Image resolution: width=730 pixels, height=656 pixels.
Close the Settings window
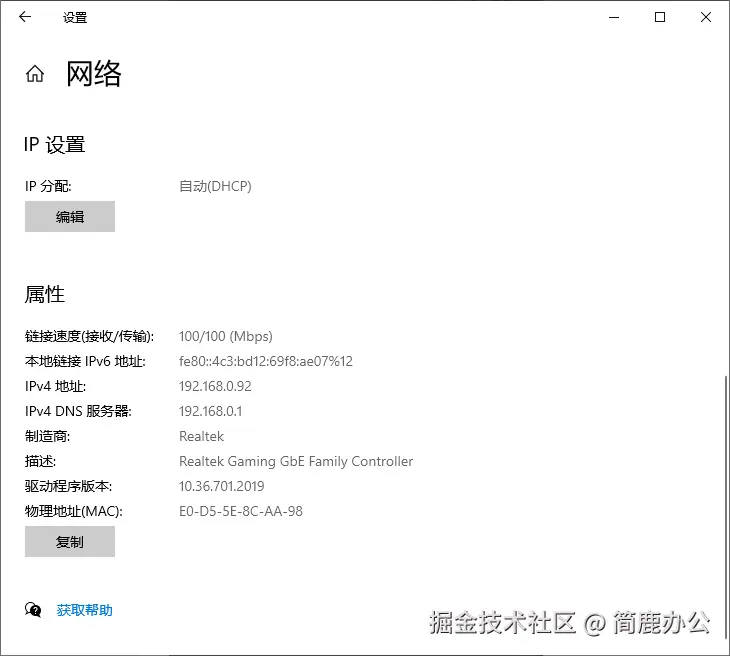tap(706, 17)
